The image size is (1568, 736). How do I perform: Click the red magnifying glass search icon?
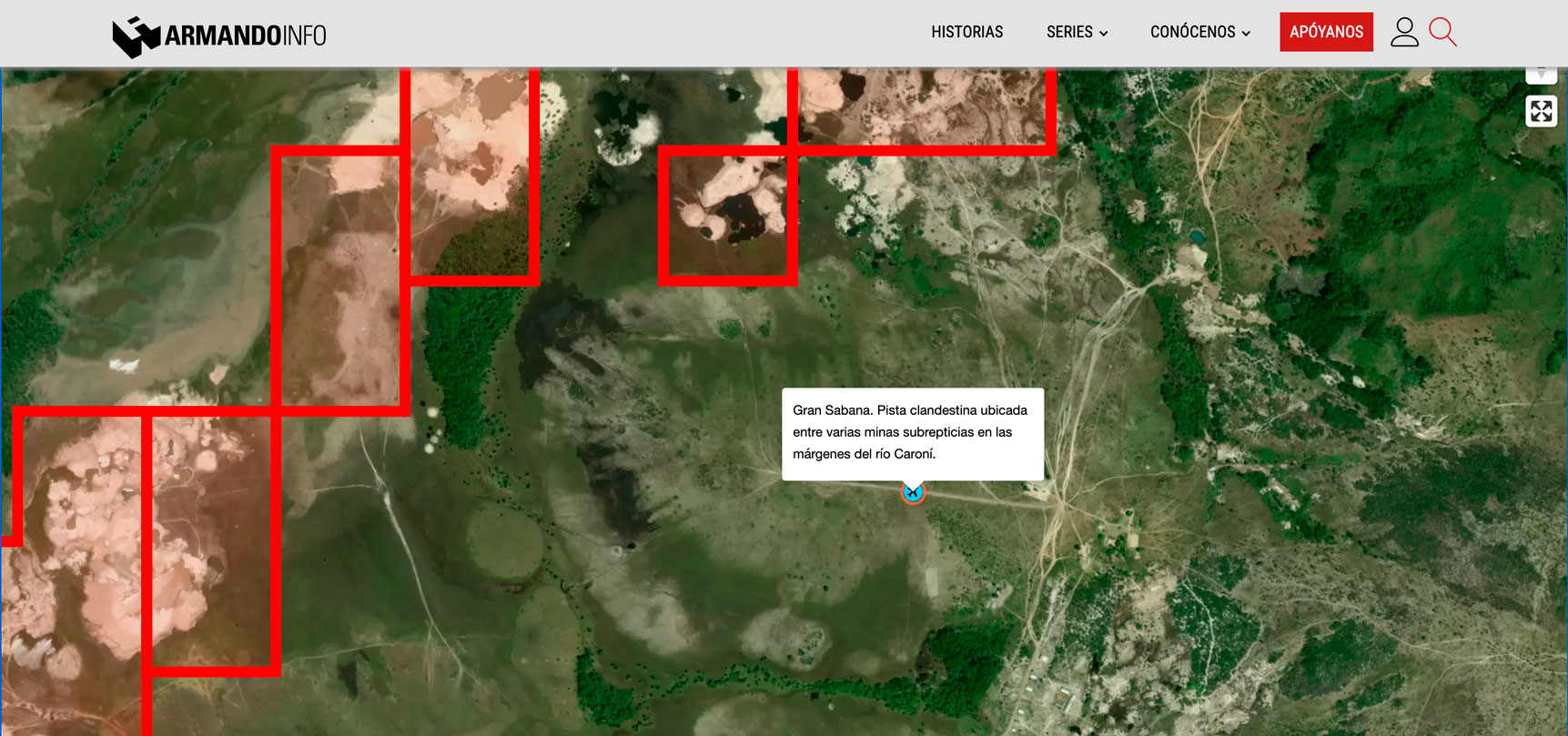click(1442, 33)
